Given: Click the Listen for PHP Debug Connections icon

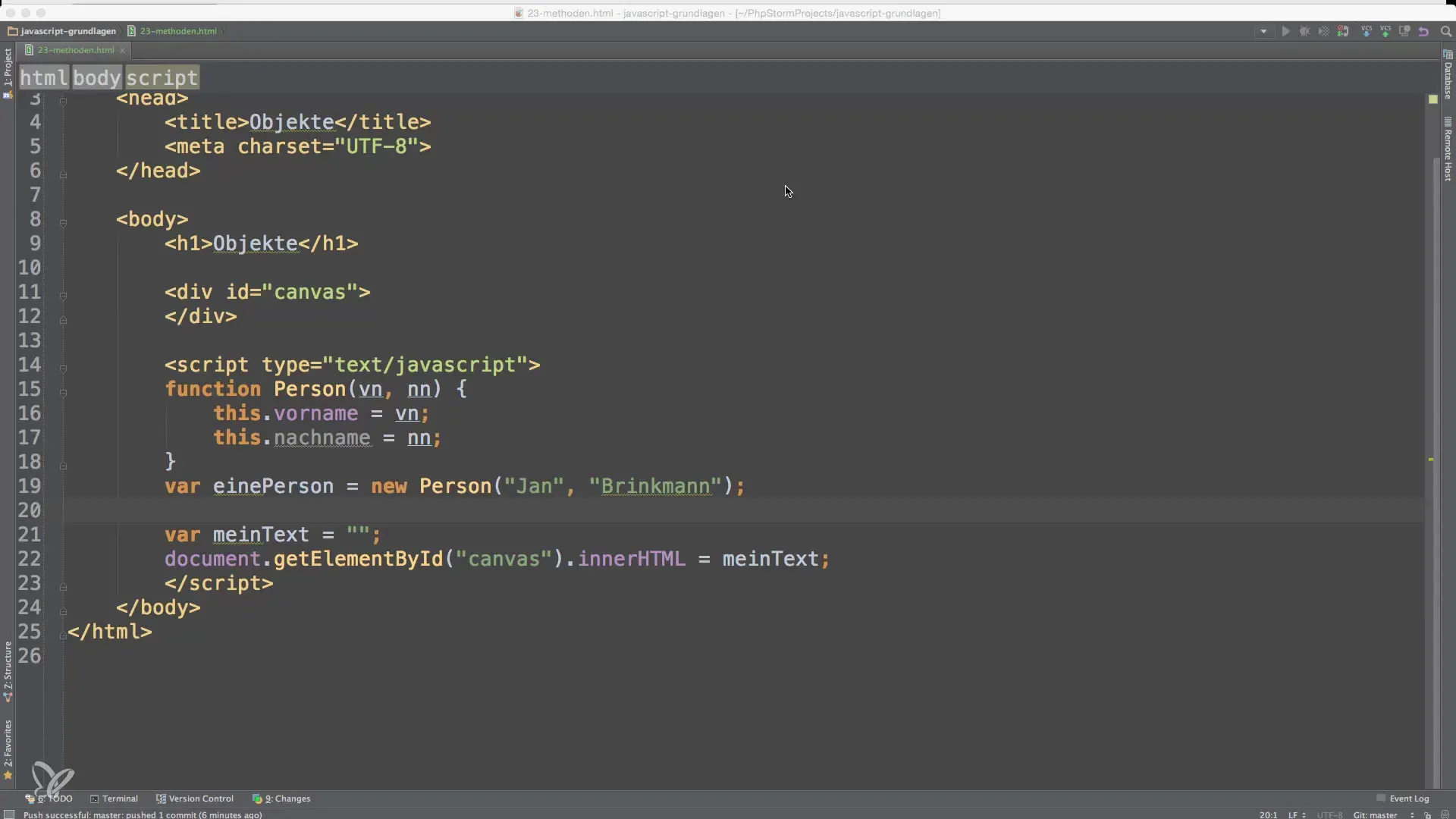Looking at the screenshot, I should [x=1343, y=31].
